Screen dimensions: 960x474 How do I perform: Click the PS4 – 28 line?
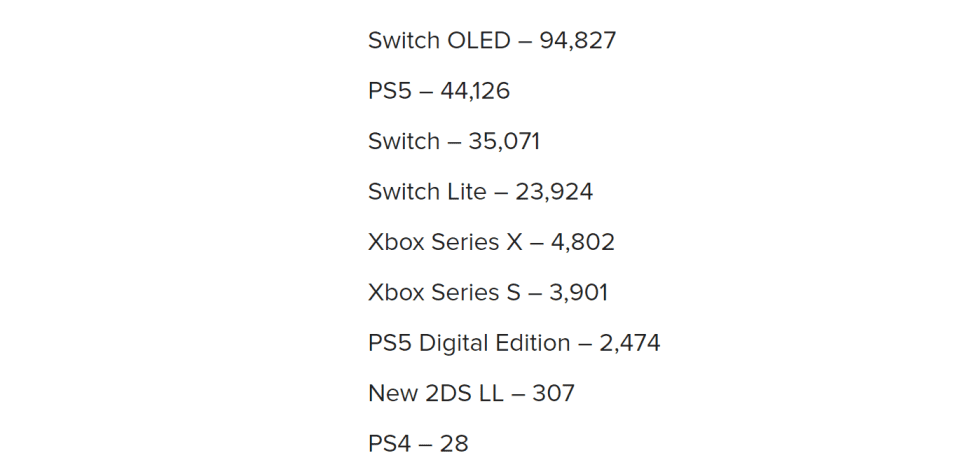[418, 444]
